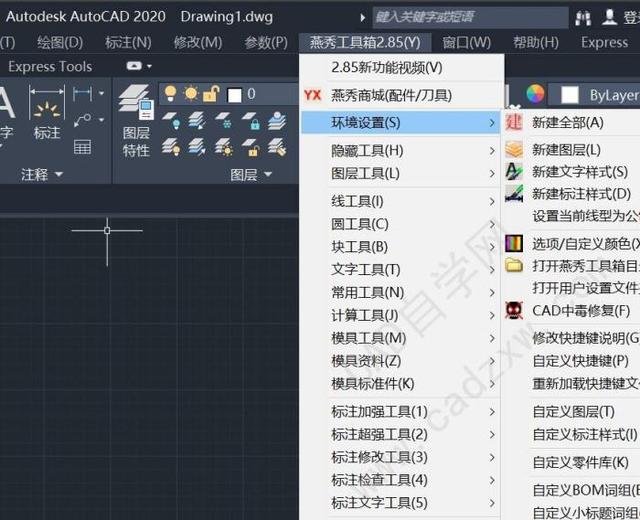Viewport: 640px width, 520px height.
Task: Click the 选项/自定义颜色 color bars icon
Action: pyautogui.click(x=514, y=244)
